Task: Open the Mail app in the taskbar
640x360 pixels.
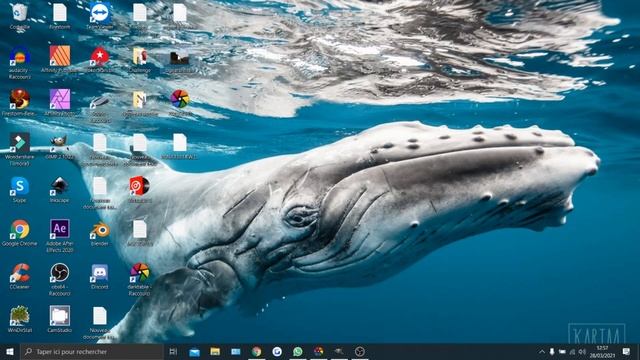Action: pyautogui.click(x=194, y=351)
